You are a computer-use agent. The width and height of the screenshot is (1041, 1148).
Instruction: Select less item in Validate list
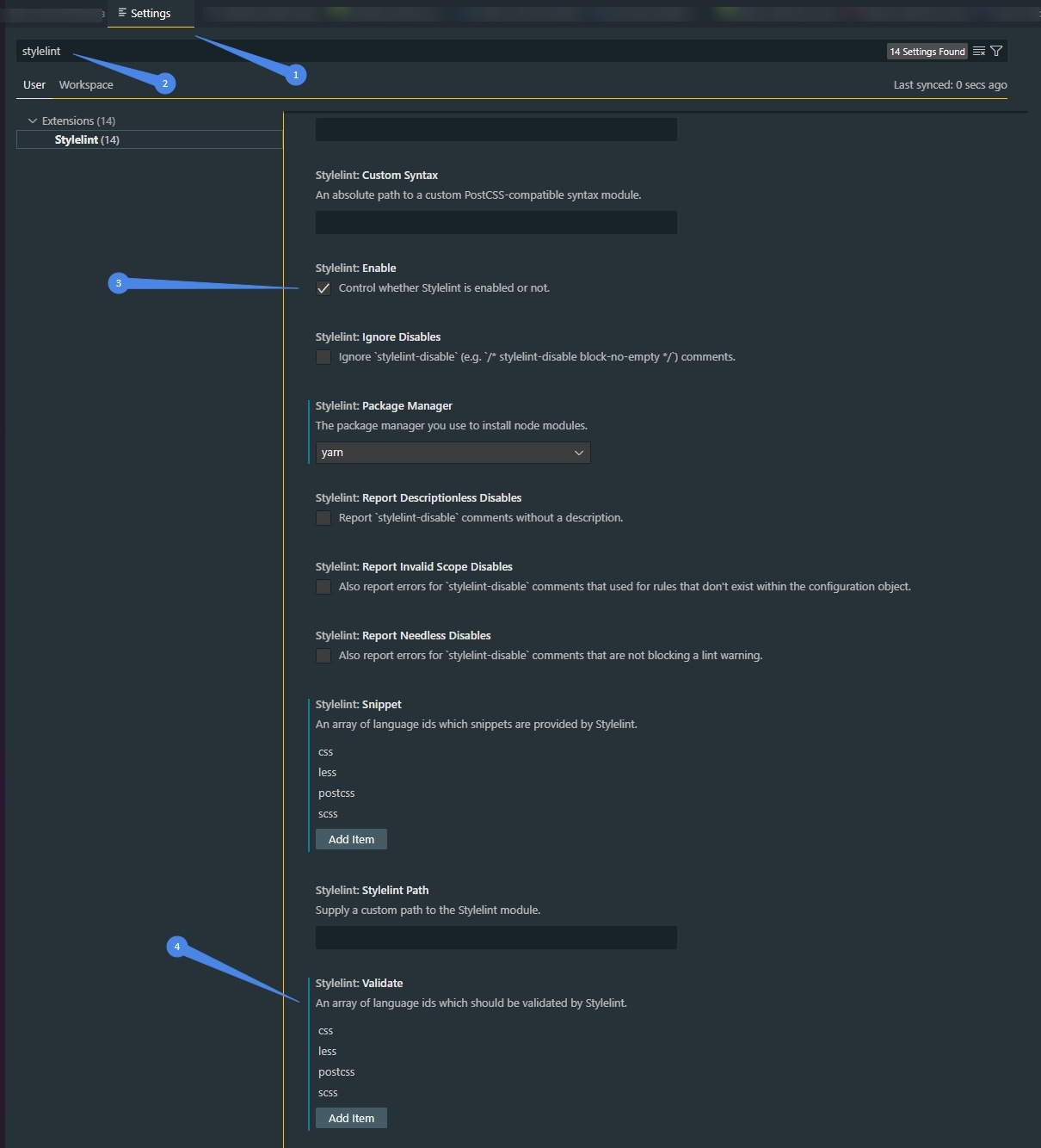[327, 1052]
